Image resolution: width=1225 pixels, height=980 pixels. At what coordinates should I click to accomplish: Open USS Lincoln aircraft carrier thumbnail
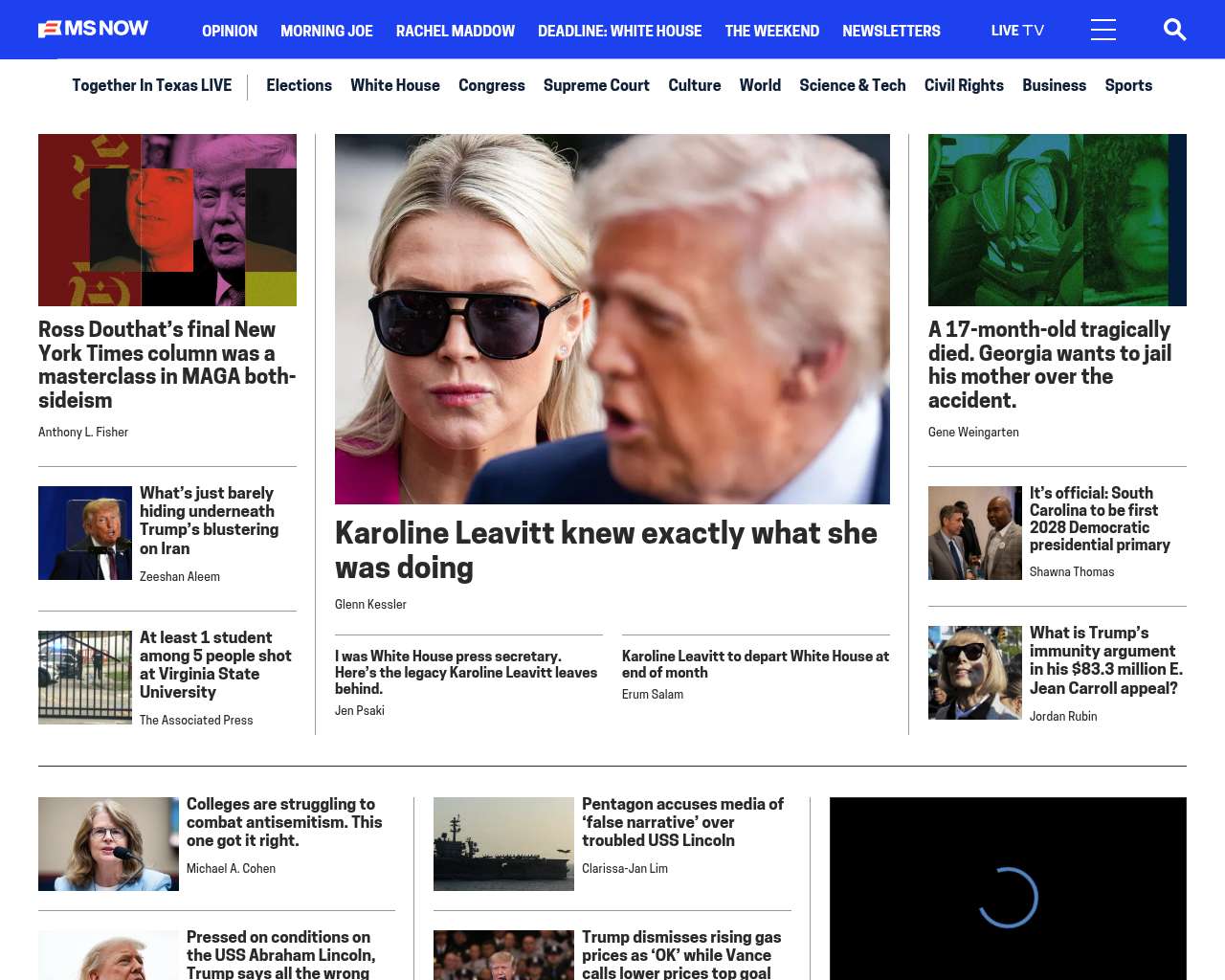[503, 844]
